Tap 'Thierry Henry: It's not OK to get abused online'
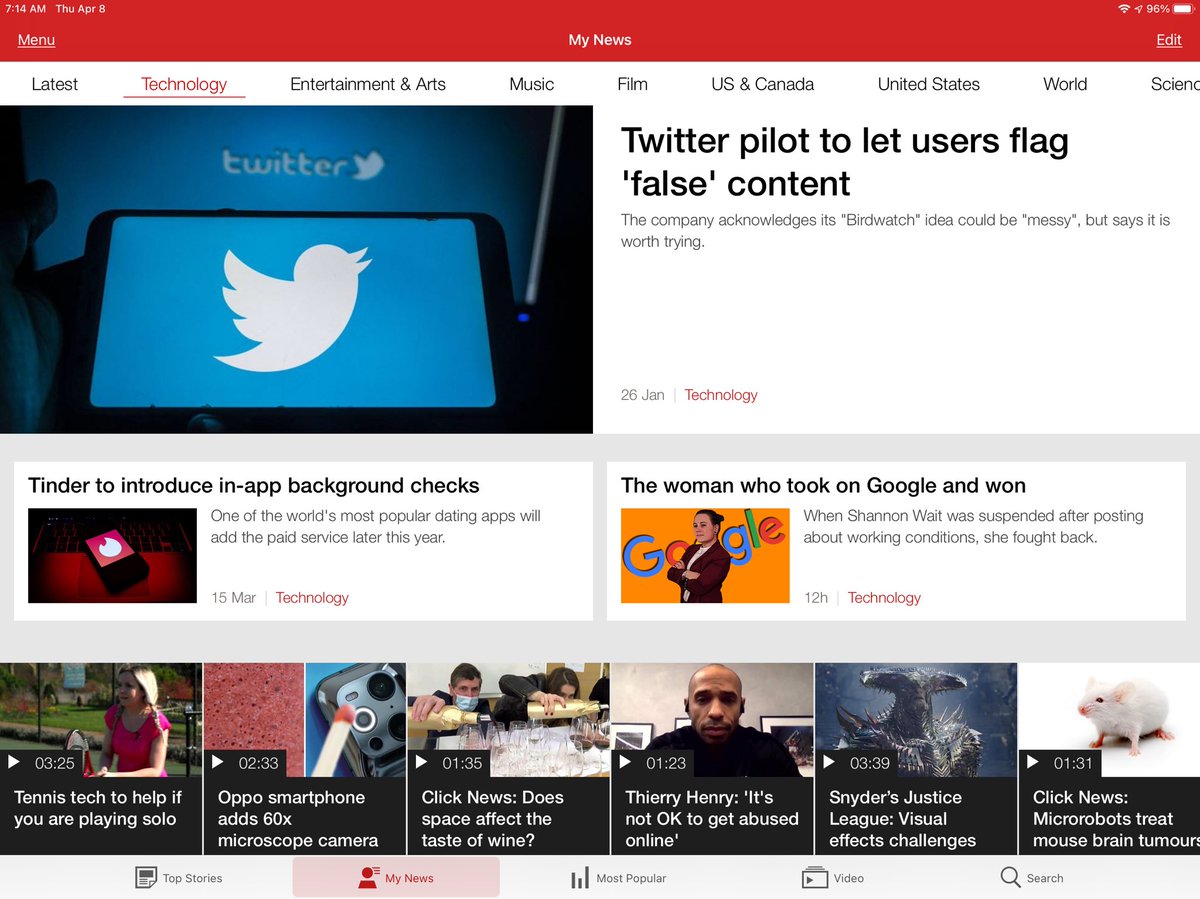The image size is (1200, 899). [x=712, y=819]
